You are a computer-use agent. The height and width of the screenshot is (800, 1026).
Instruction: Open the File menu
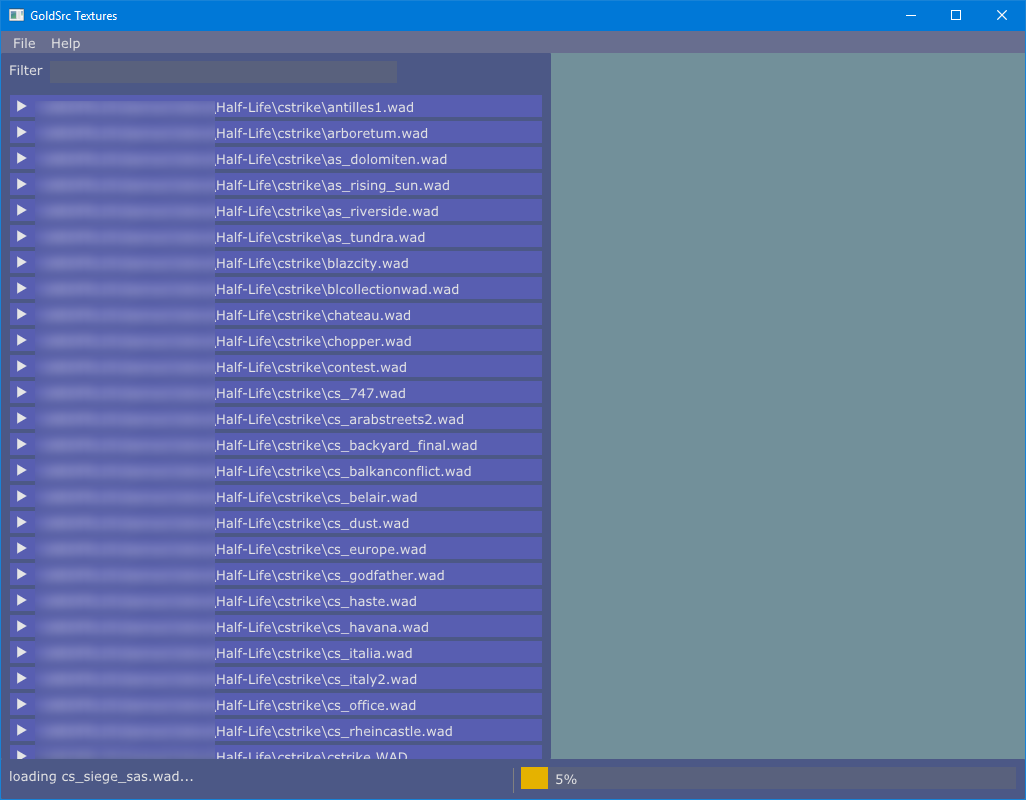point(24,43)
